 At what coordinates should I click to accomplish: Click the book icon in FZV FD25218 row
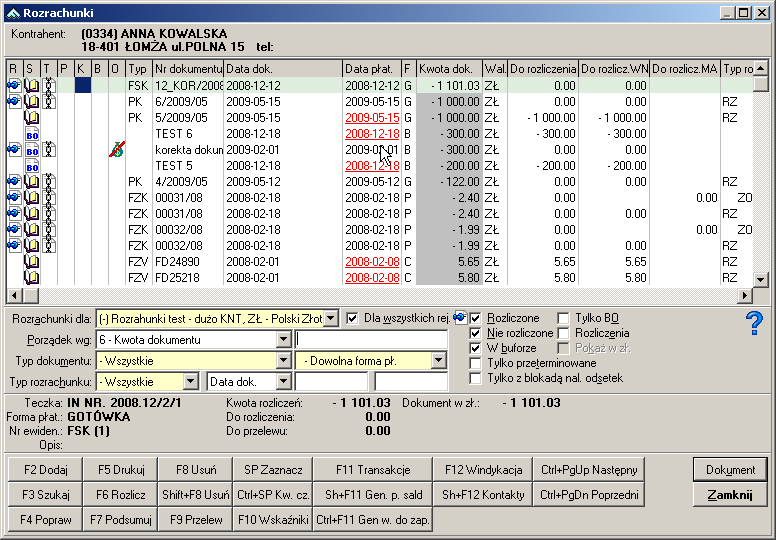(31, 277)
